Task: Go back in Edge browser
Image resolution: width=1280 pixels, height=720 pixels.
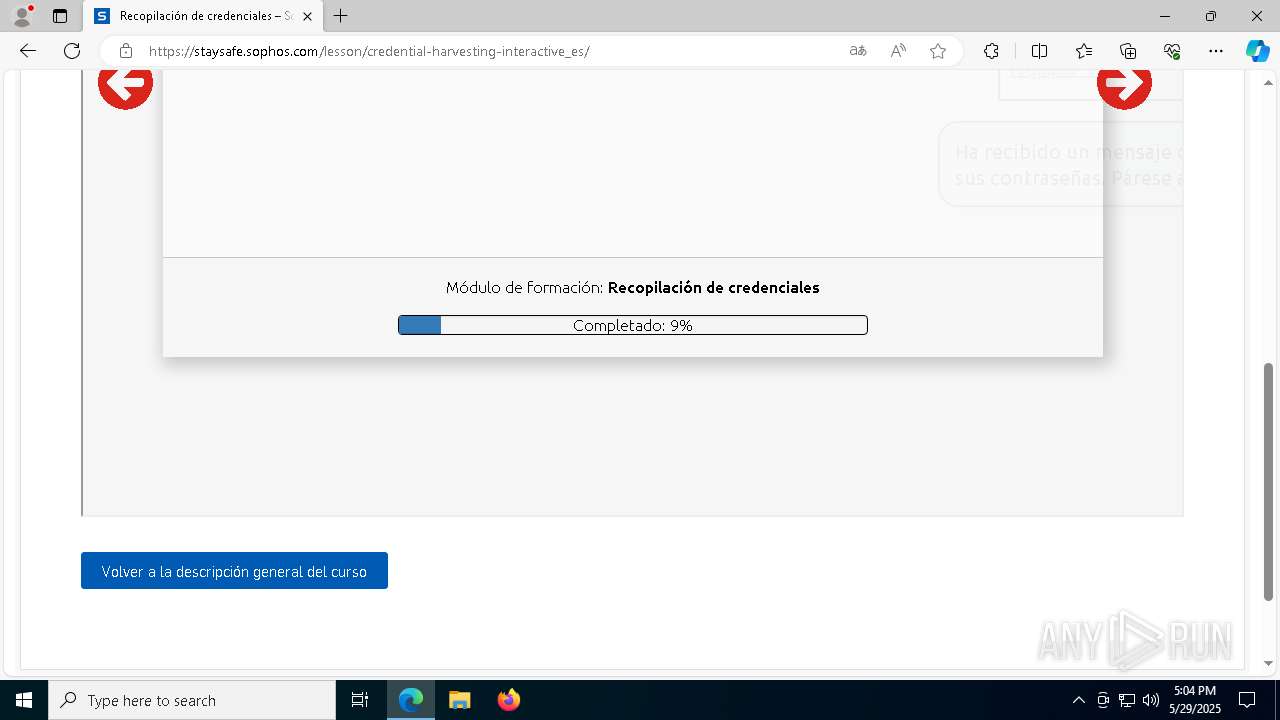Action: pyautogui.click(x=28, y=51)
